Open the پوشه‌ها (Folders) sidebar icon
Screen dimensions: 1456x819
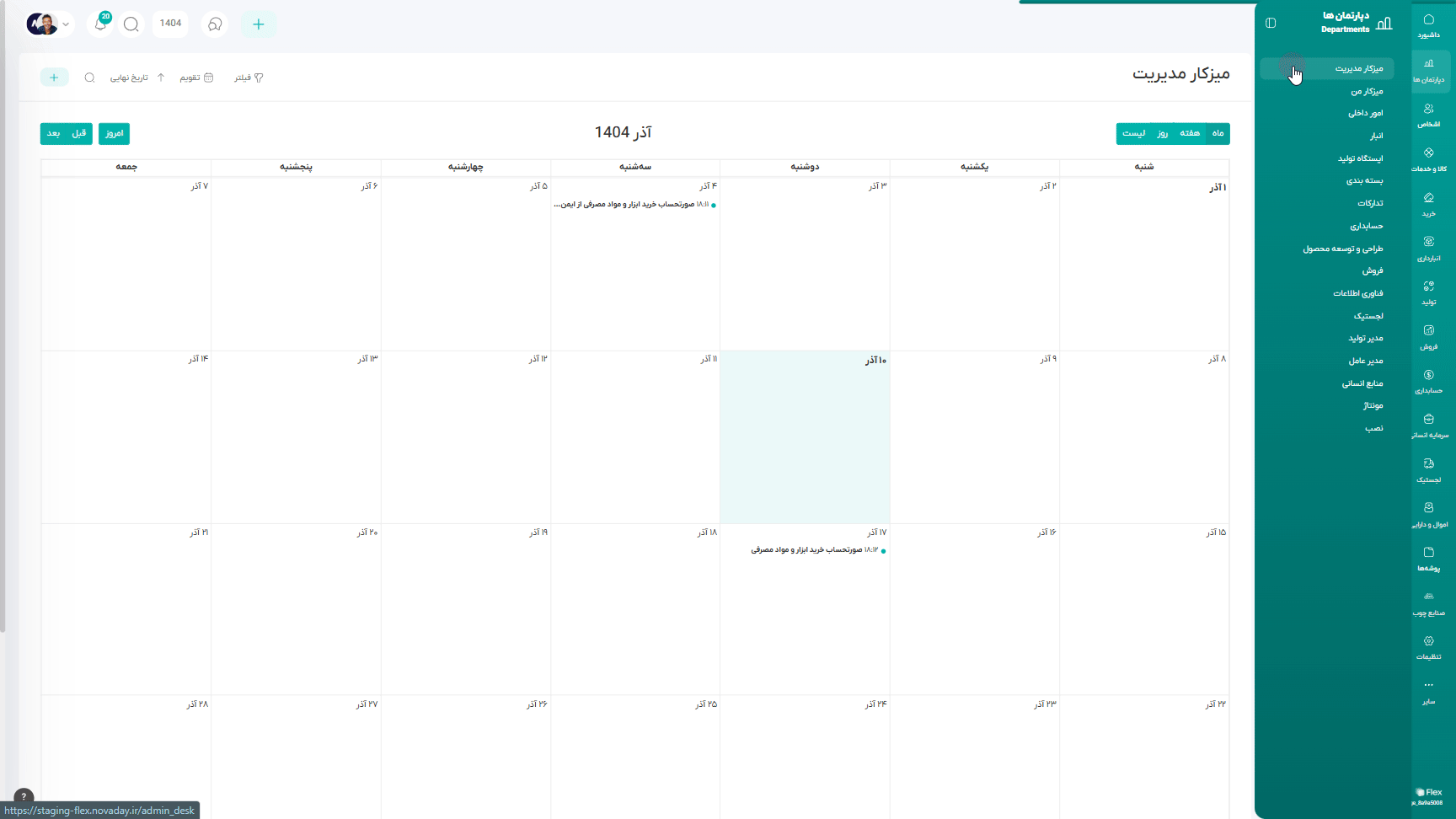click(1428, 559)
